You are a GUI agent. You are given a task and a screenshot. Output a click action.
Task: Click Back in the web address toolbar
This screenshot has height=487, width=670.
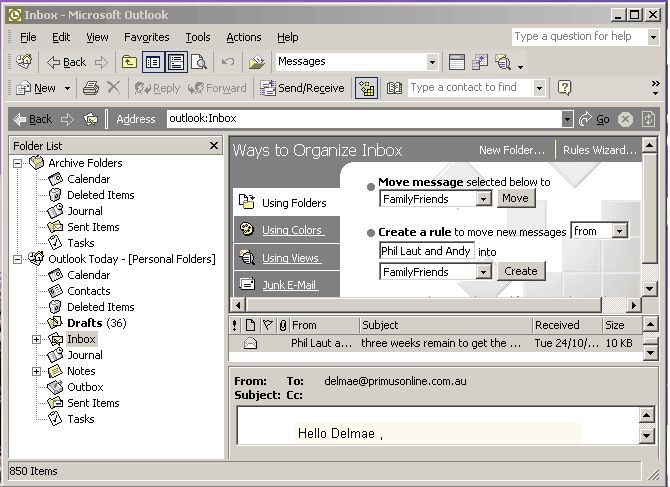coord(32,119)
